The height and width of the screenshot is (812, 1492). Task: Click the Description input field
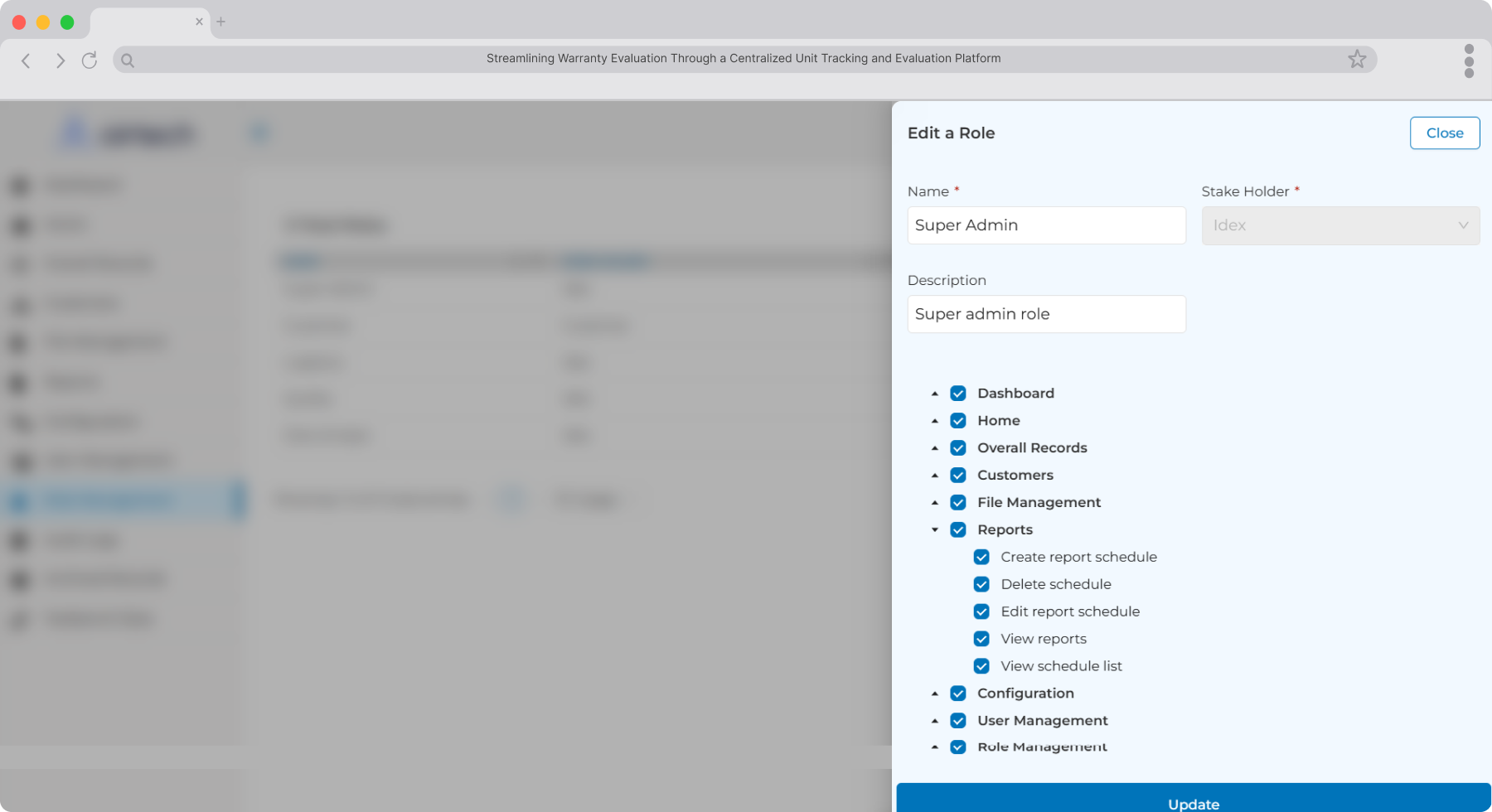pyautogui.click(x=1046, y=314)
